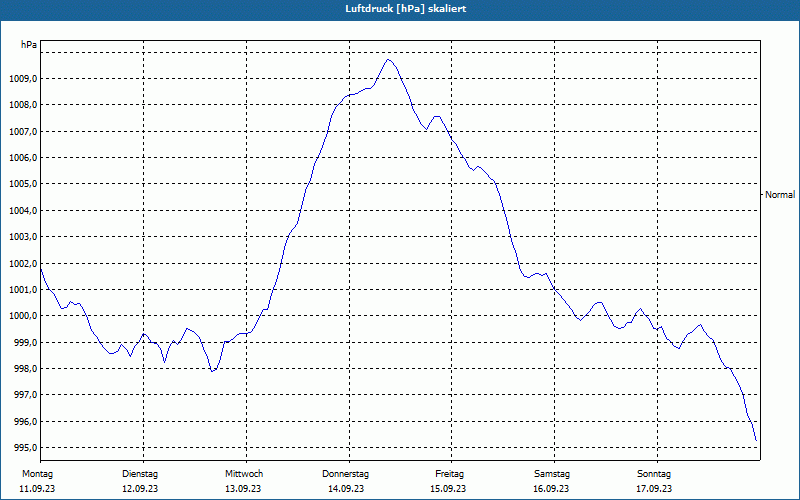Click the 999,0 axis value
This screenshot has width=800, height=500.
[25, 342]
